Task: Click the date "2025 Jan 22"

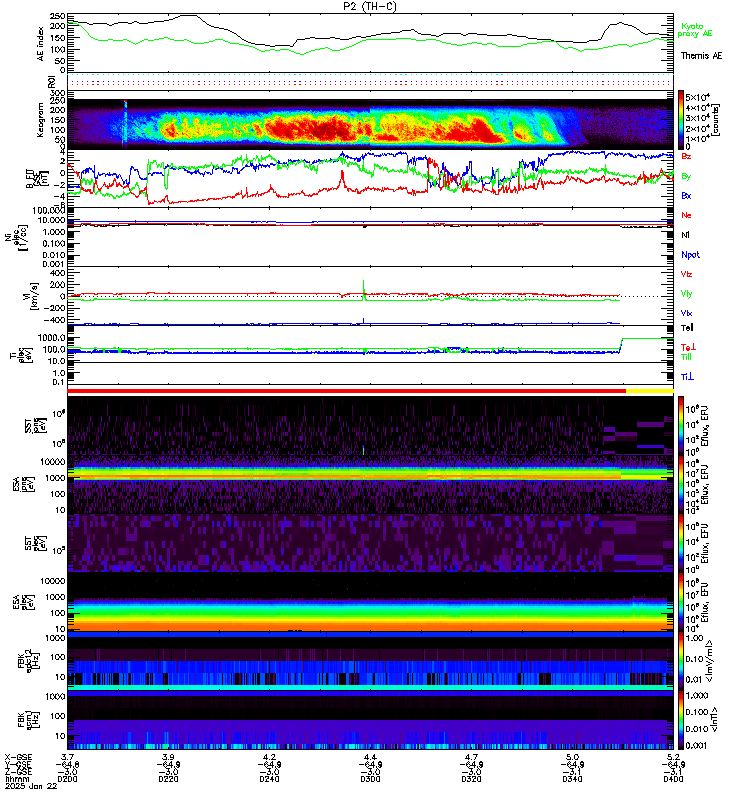Action: coord(31,786)
